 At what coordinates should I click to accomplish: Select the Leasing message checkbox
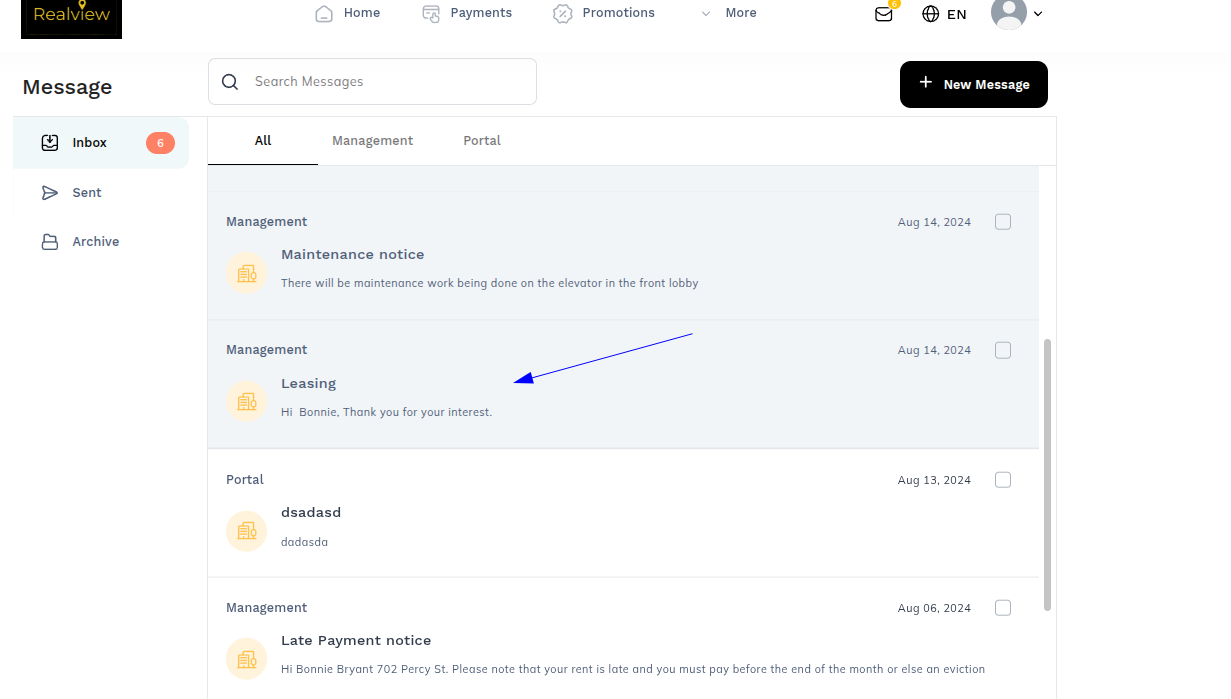point(1003,350)
